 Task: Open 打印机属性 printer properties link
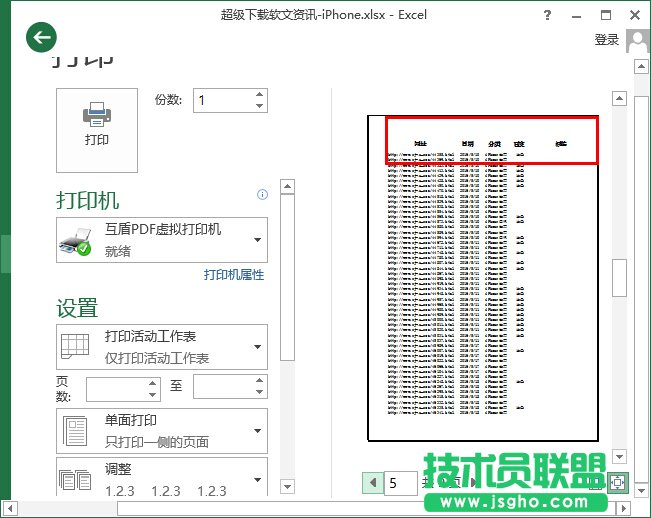click(x=234, y=275)
